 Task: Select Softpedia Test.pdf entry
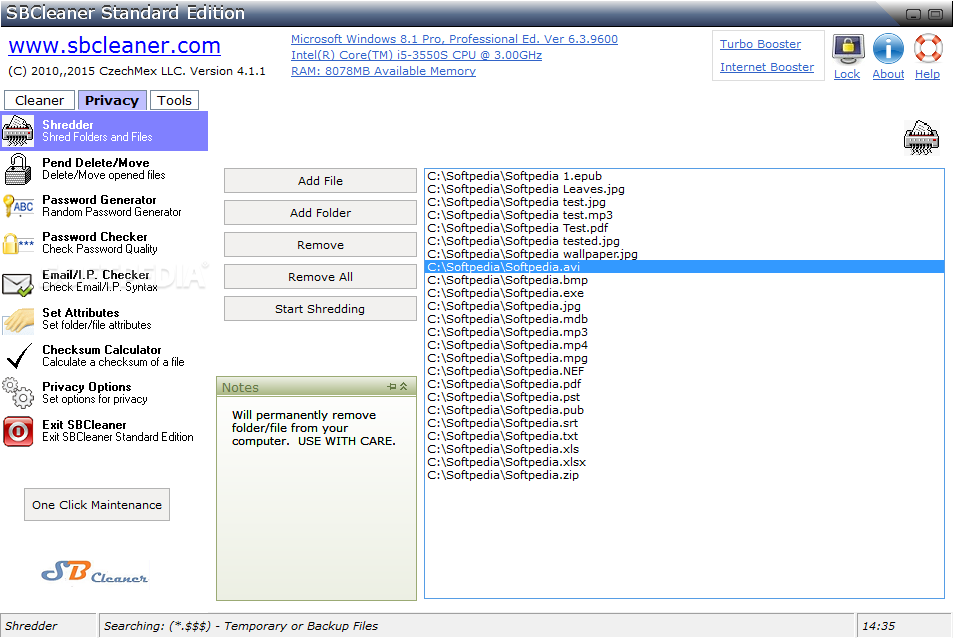click(684, 228)
